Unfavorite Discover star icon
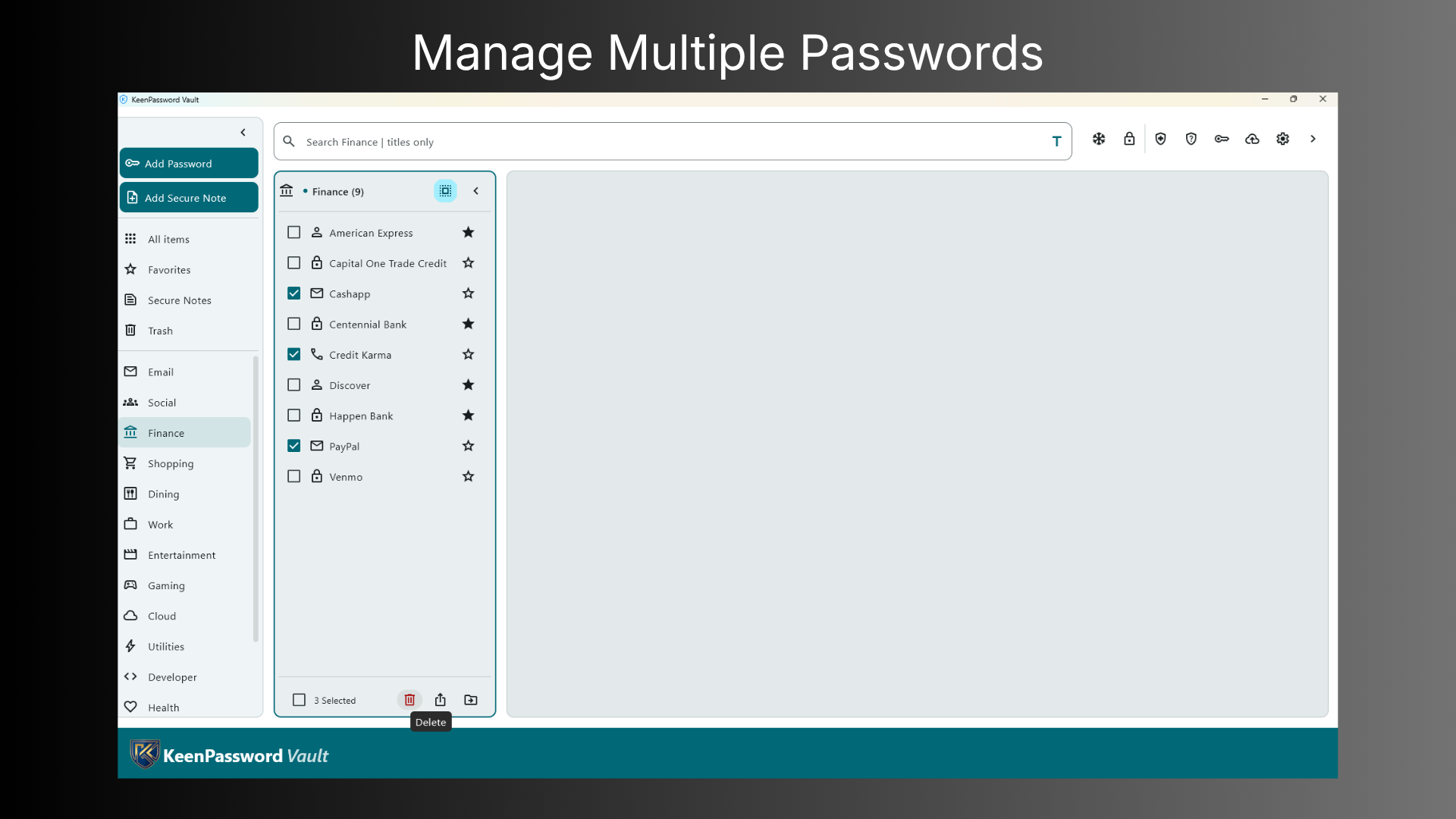Viewport: 1456px width, 819px height. [x=469, y=384]
